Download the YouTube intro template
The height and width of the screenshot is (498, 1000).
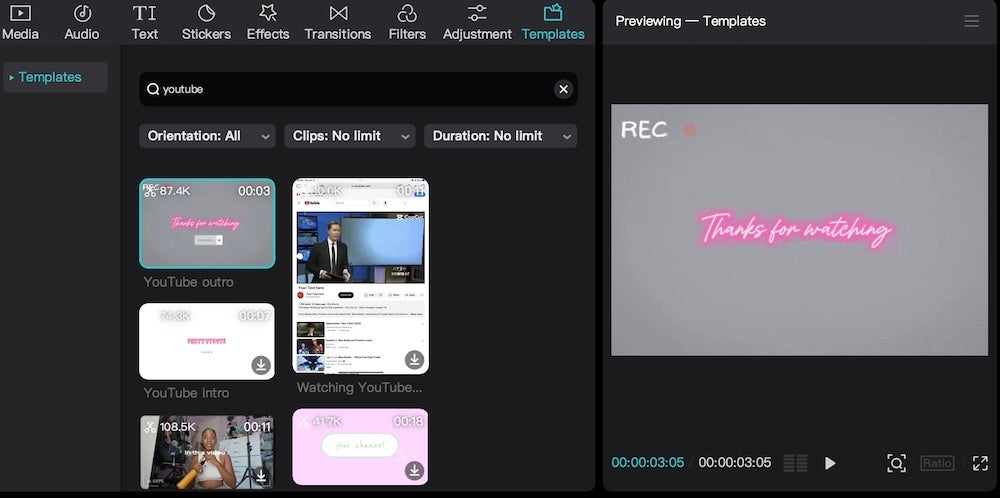coord(261,365)
